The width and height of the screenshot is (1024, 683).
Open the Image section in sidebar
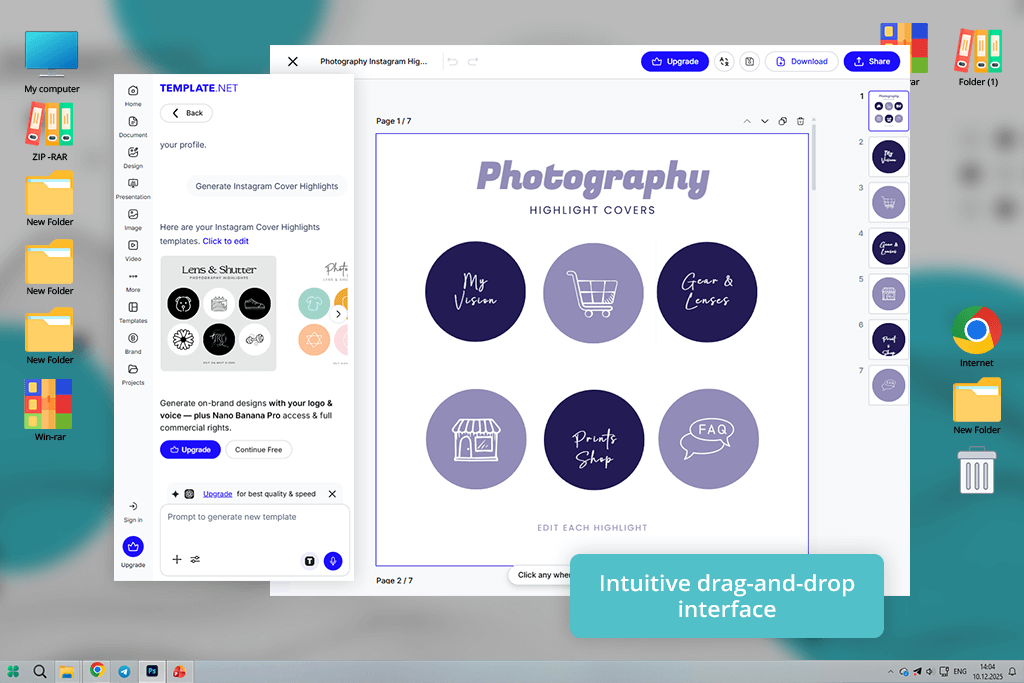(x=133, y=219)
